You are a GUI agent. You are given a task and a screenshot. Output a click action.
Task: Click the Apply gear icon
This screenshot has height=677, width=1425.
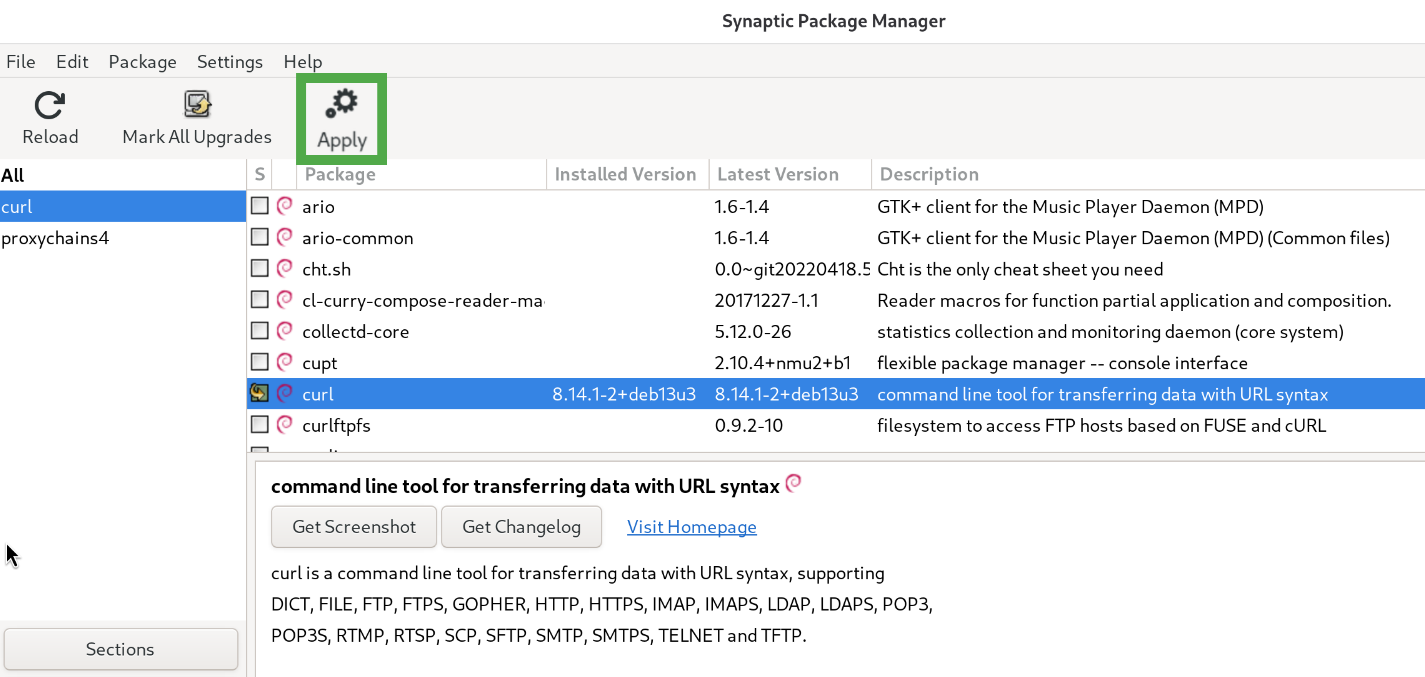(x=342, y=104)
